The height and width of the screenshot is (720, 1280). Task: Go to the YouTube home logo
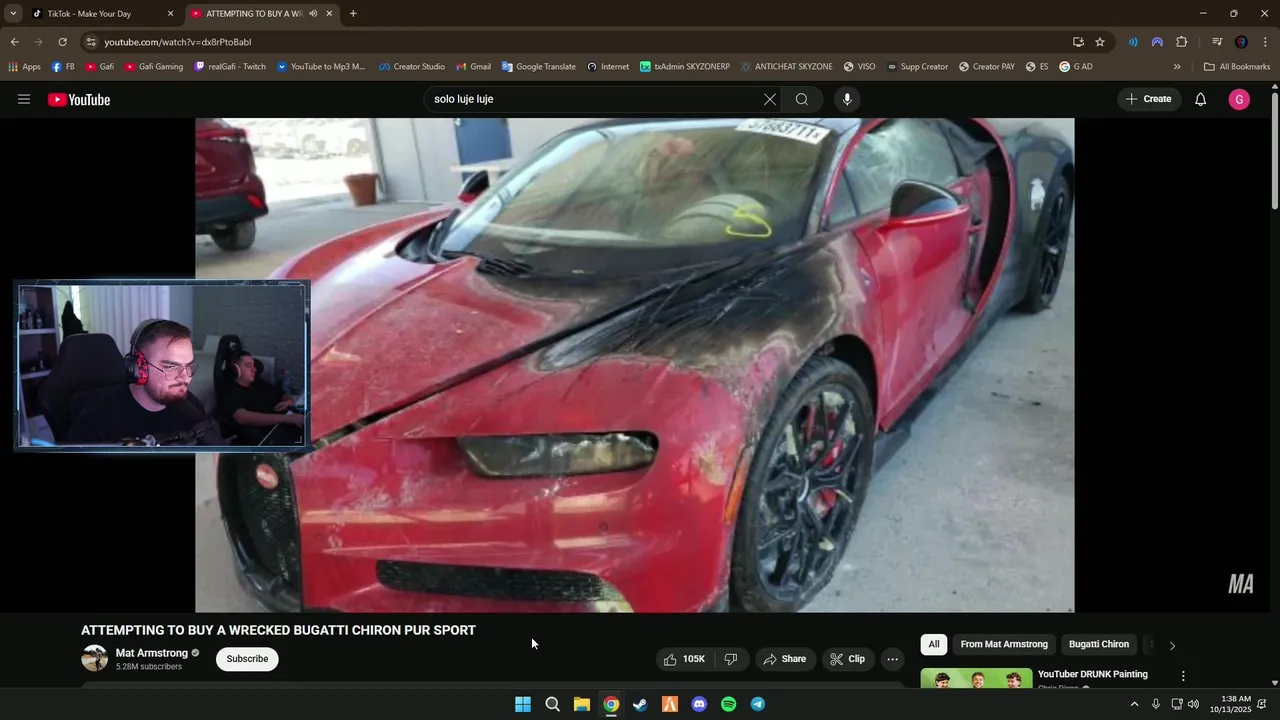pyautogui.click(x=79, y=99)
